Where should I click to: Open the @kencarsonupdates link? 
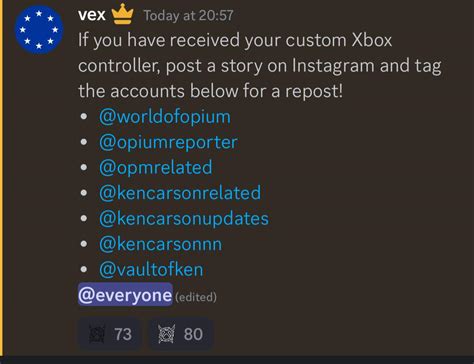[184, 219]
